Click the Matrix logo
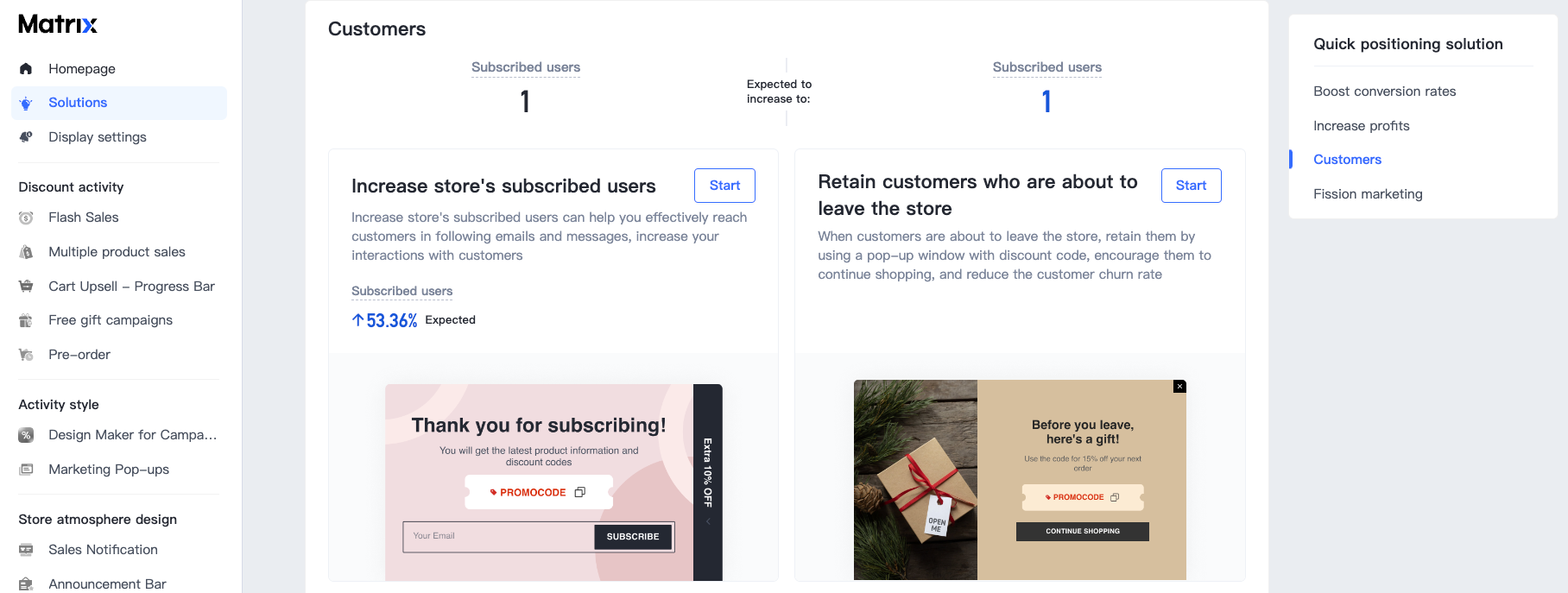This screenshot has height=593, width=1568. tap(58, 24)
